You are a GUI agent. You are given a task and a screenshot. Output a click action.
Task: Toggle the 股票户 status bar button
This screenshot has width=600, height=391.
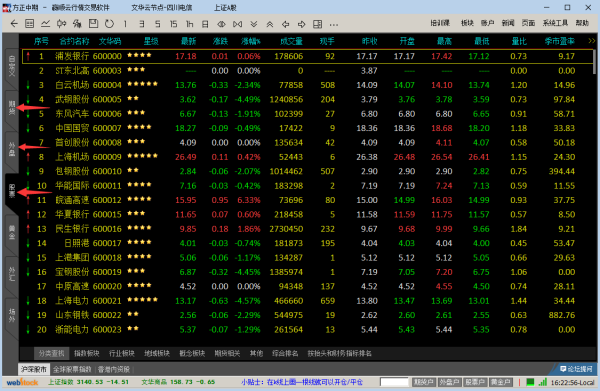(475, 382)
